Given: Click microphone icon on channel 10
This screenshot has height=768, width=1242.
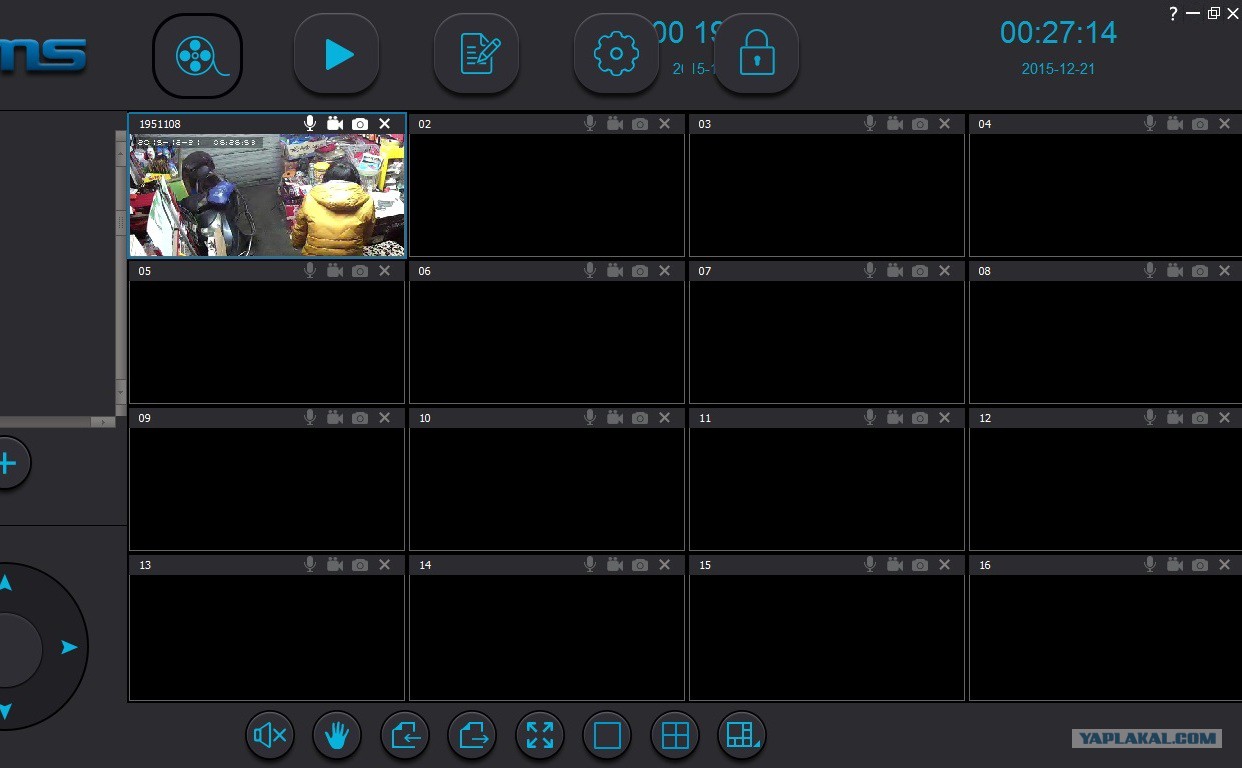Looking at the screenshot, I should click(590, 417).
